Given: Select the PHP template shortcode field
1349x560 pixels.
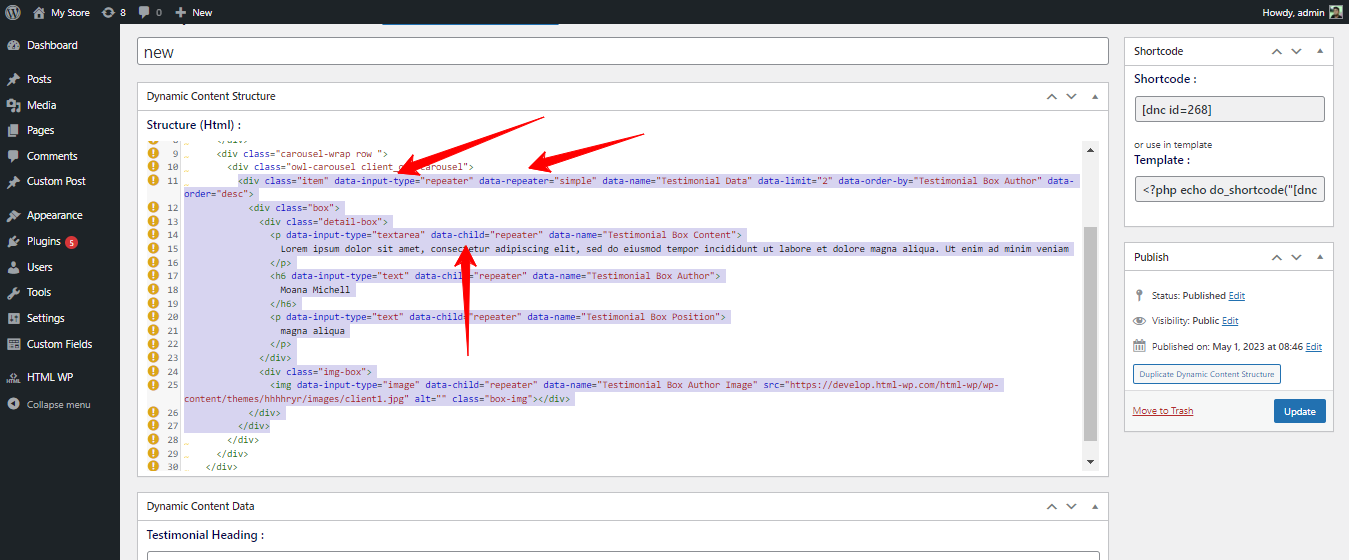Looking at the screenshot, I should 1229,189.
